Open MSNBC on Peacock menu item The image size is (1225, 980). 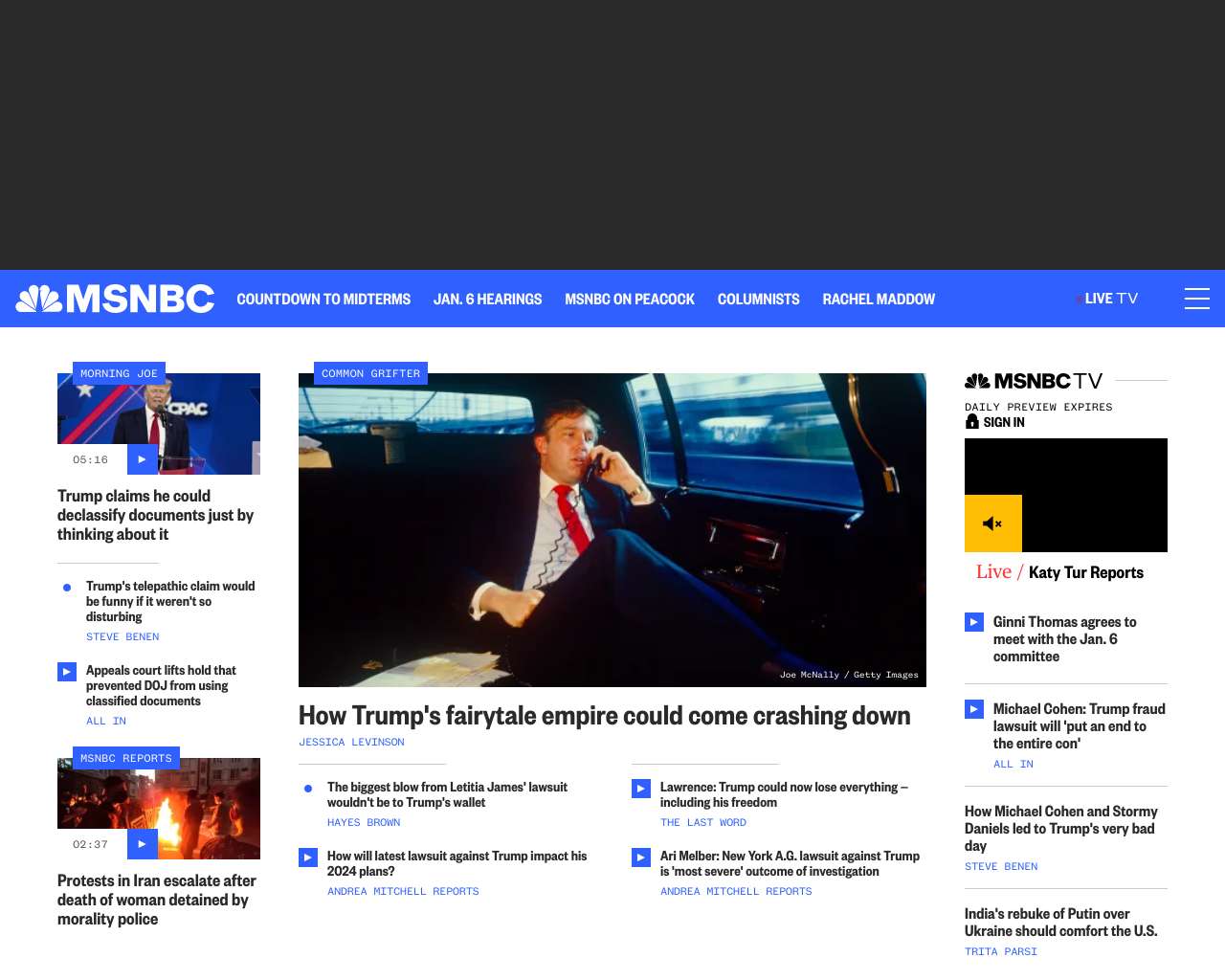tap(630, 299)
